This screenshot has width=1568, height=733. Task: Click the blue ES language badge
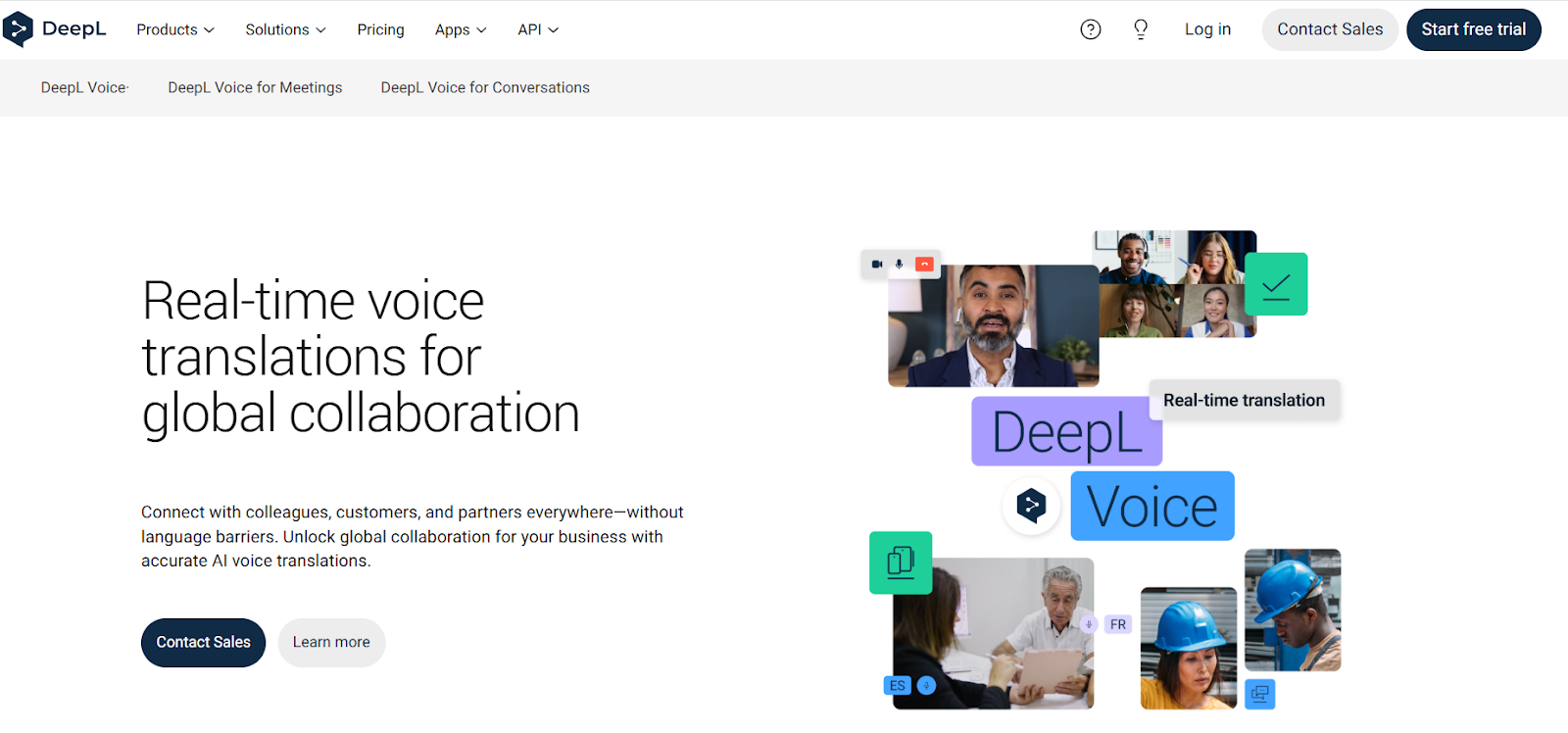pyautogui.click(x=898, y=686)
